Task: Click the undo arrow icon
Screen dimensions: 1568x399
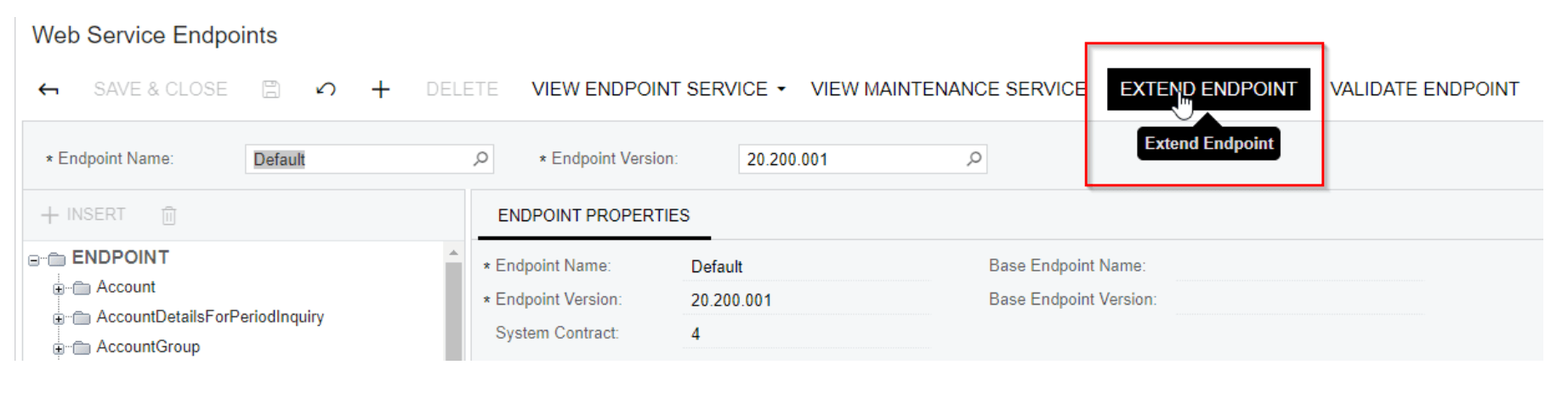Action: pos(326,89)
